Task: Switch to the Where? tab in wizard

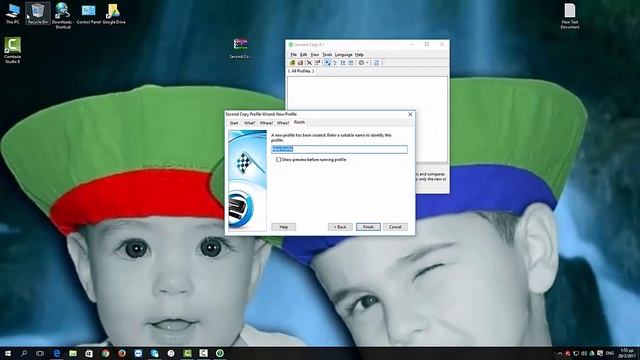Action: (x=266, y=123)
